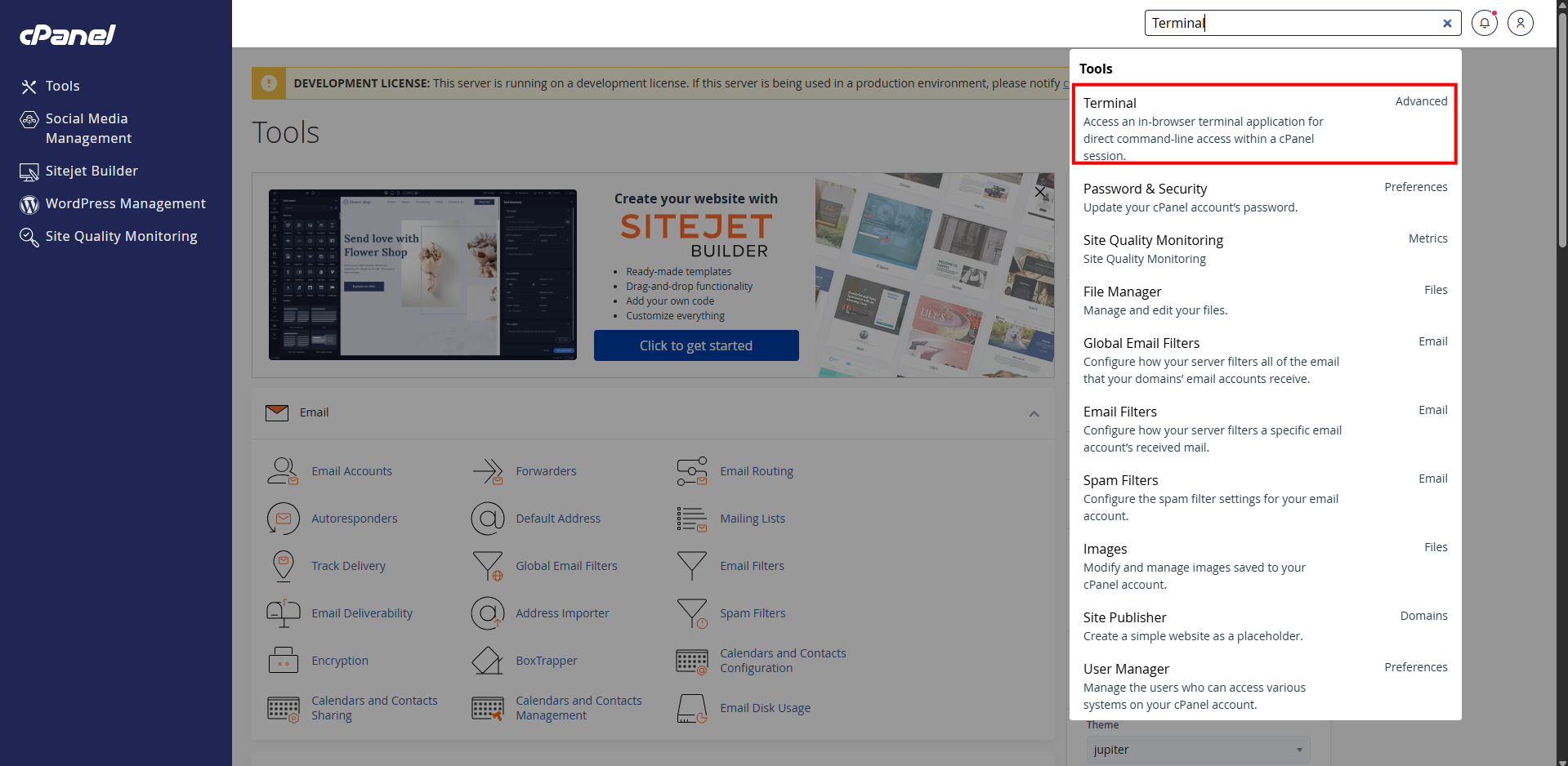Open the BoxTrapper link
This screenshot has height=766, width=1568.
[547, 661]
